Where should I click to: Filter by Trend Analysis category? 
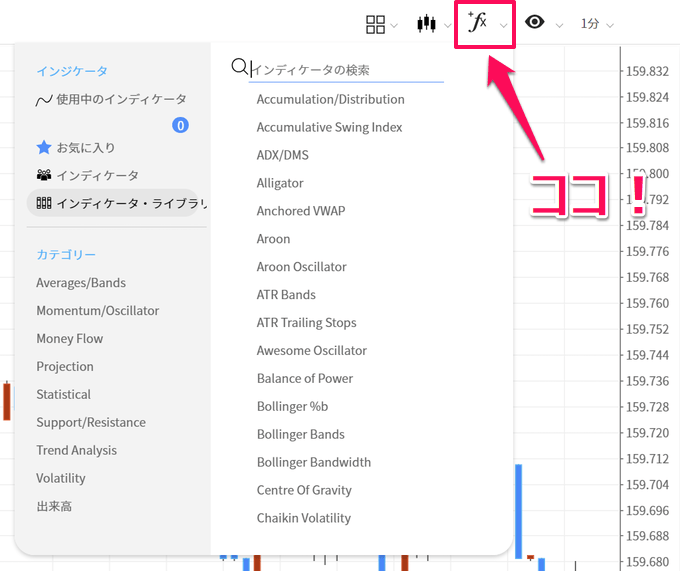pos(77,450)
